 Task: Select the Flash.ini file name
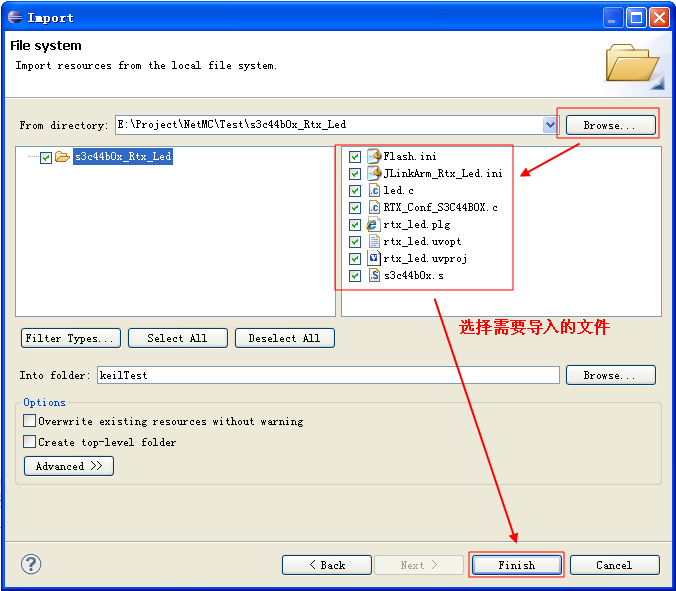[410, 156]
